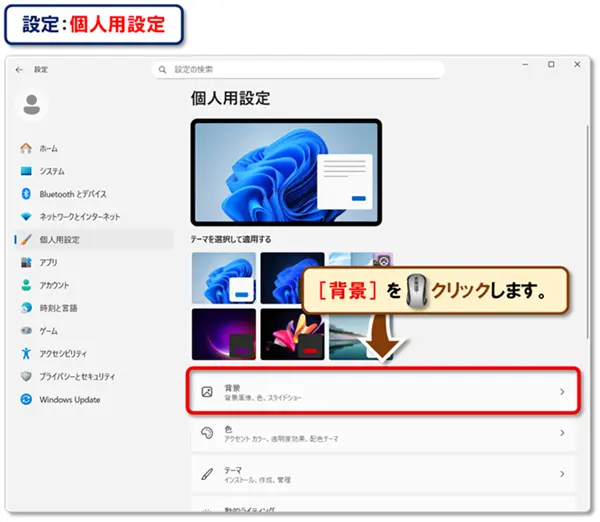Click the Bluetooth icon in sidebar

coord(26,194)
